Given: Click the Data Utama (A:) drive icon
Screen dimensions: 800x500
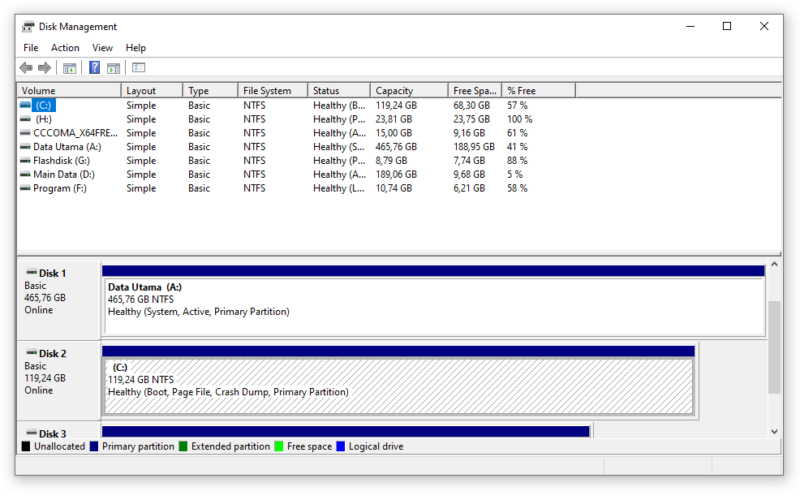Looking at the screenshot, I should coord(25,146).
